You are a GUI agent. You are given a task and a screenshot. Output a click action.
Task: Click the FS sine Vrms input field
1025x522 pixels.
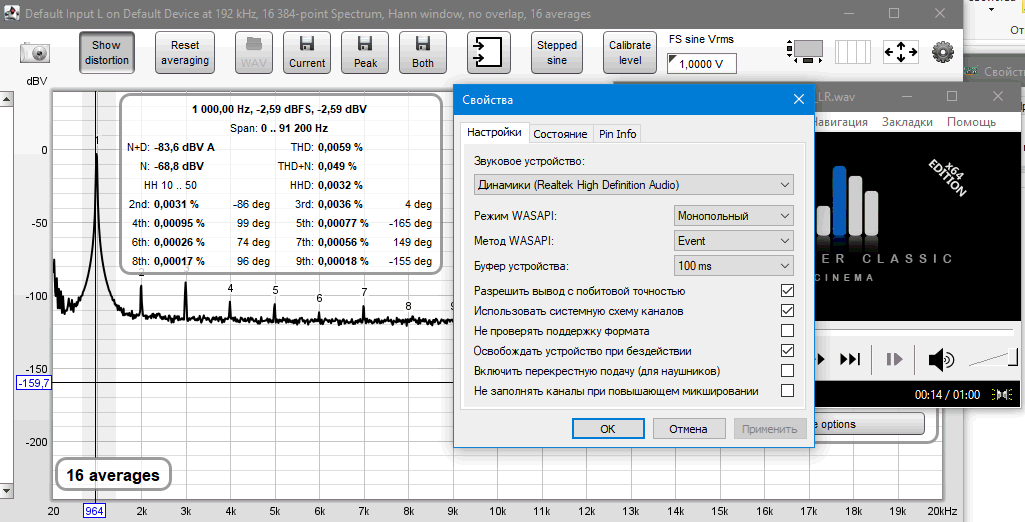point(702,63)
